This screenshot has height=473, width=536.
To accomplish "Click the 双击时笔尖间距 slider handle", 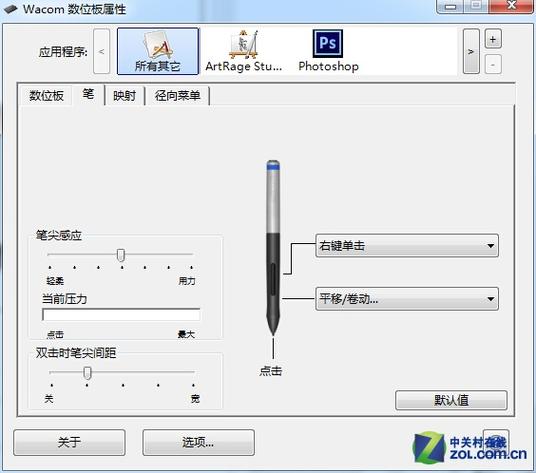I will [x=88, y=373].
